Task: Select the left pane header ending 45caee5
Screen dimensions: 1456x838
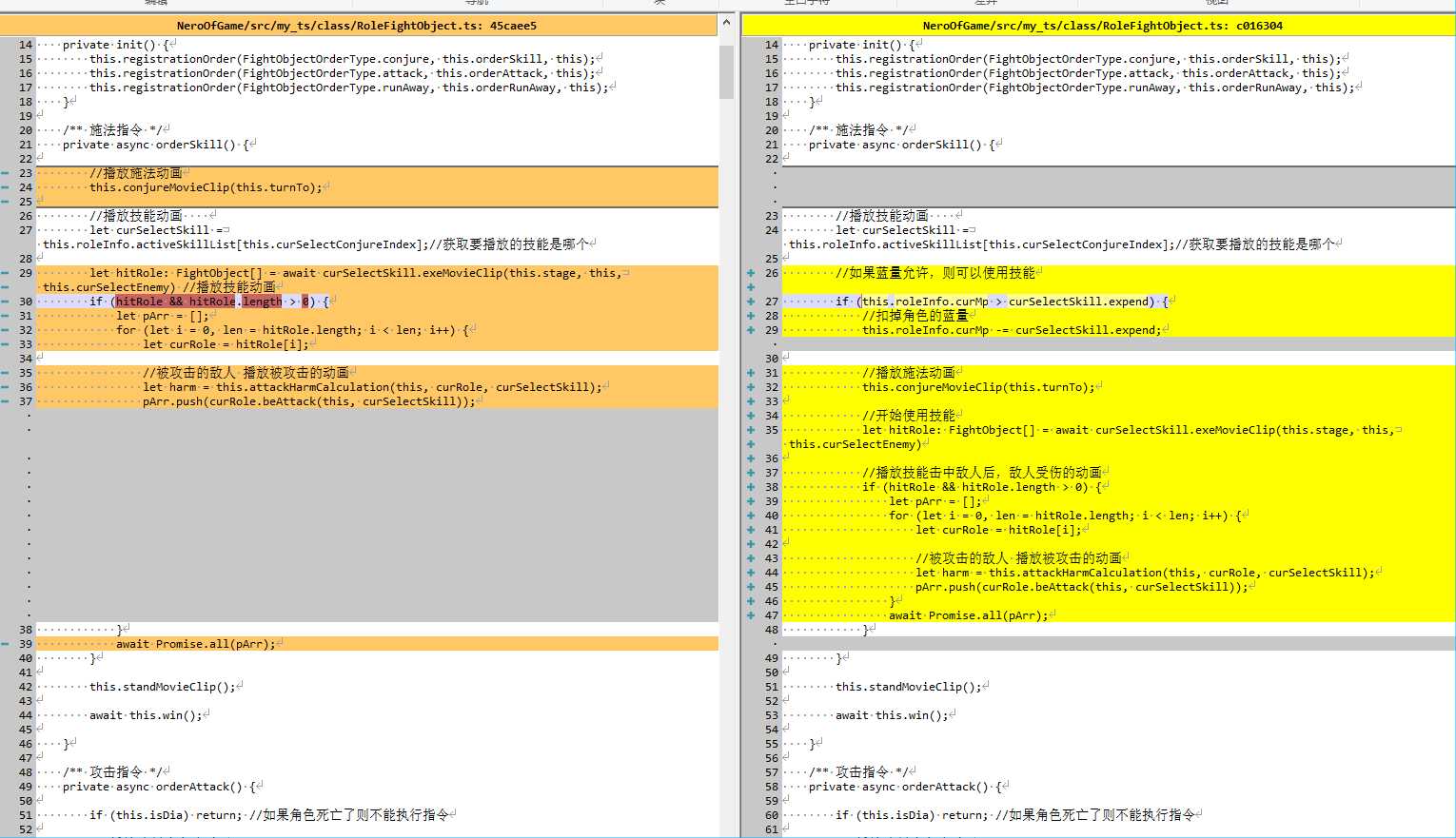Action: (358, 26)
